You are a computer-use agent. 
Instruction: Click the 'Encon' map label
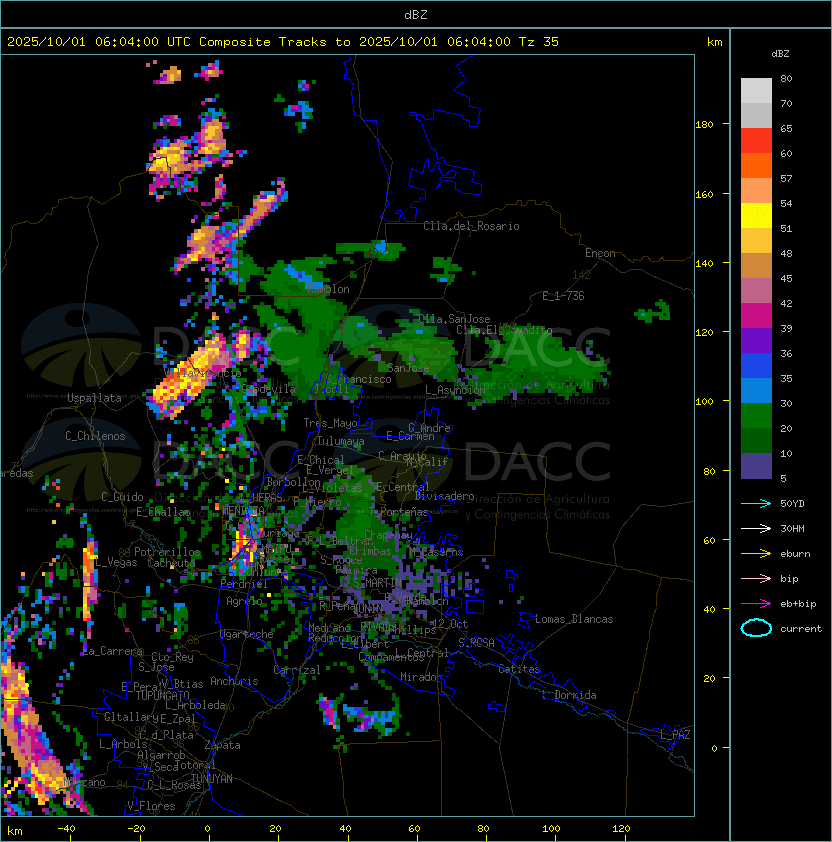coord(600,253)
